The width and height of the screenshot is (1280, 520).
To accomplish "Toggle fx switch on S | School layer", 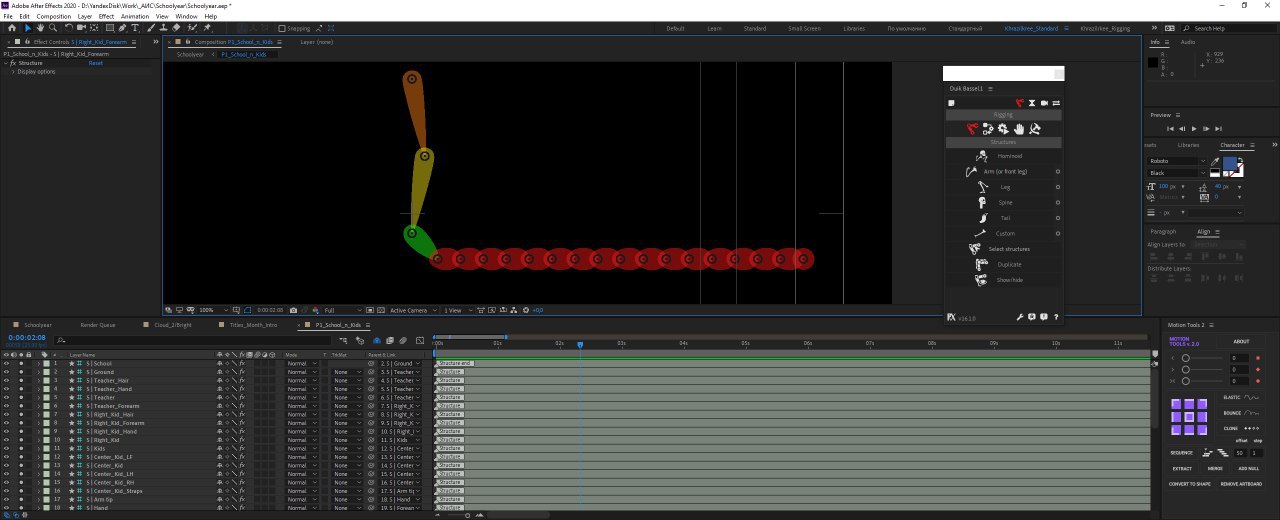I will click(242, 363).
